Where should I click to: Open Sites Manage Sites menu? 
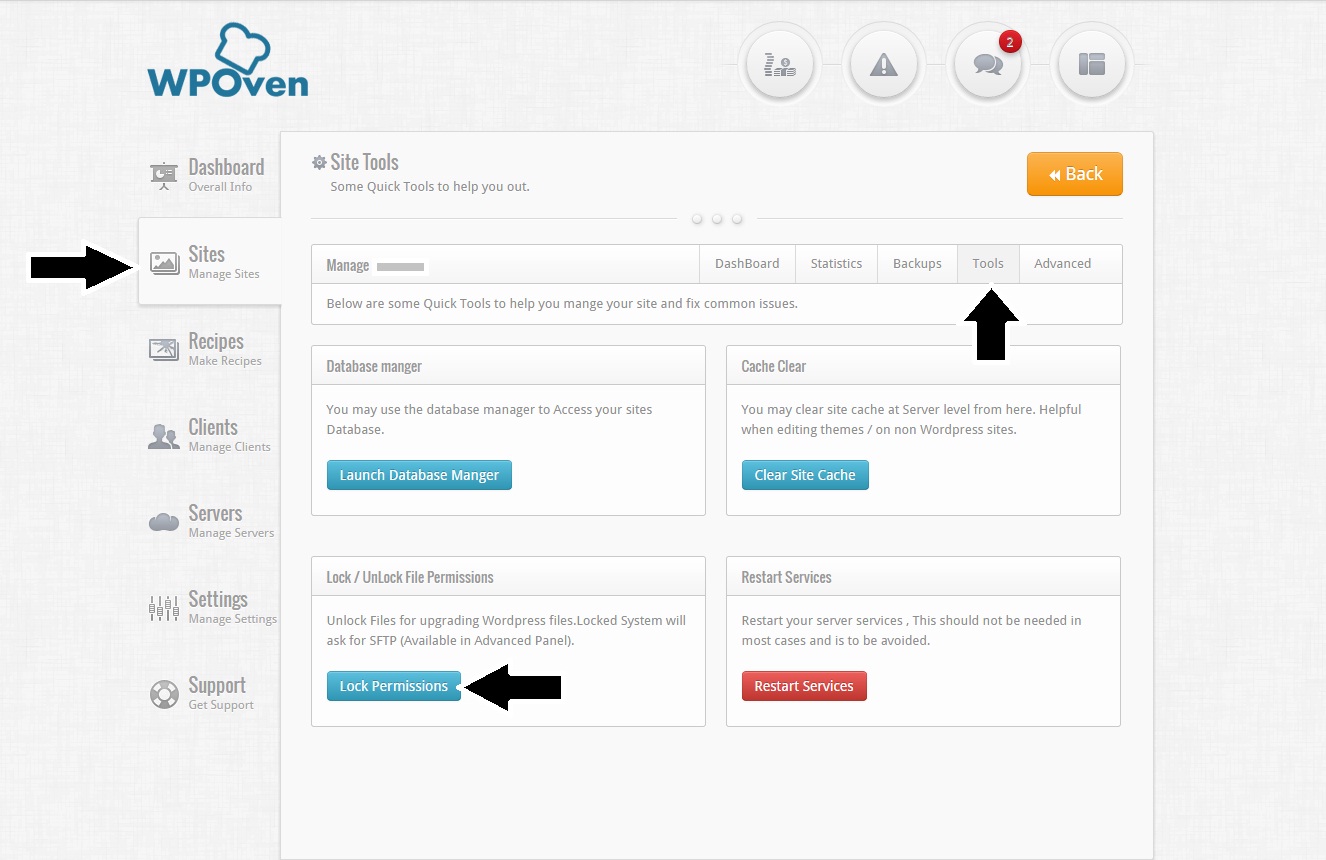tap(210, 262)
